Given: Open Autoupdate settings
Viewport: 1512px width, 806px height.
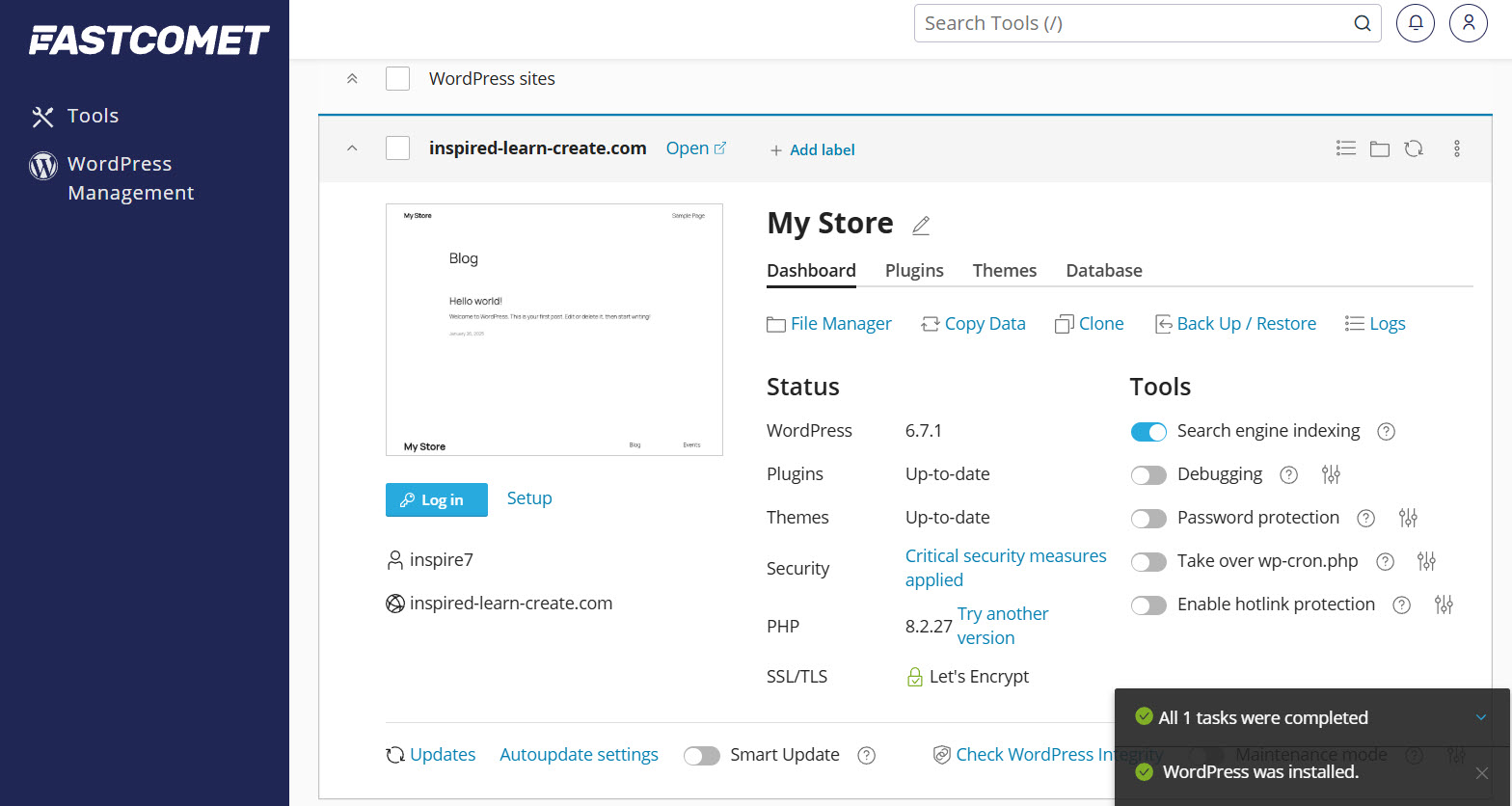Looking at the screenshot, I should [x=579, y=755].
